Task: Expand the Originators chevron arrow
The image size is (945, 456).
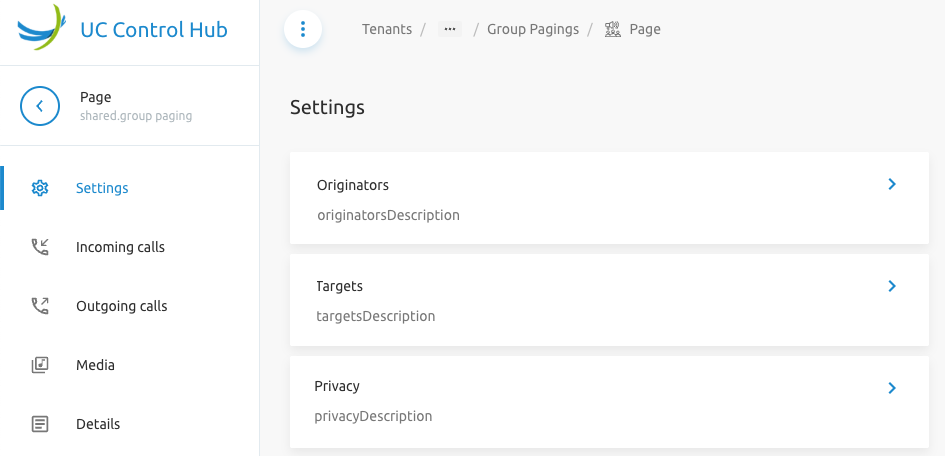Action: [892, 184]
